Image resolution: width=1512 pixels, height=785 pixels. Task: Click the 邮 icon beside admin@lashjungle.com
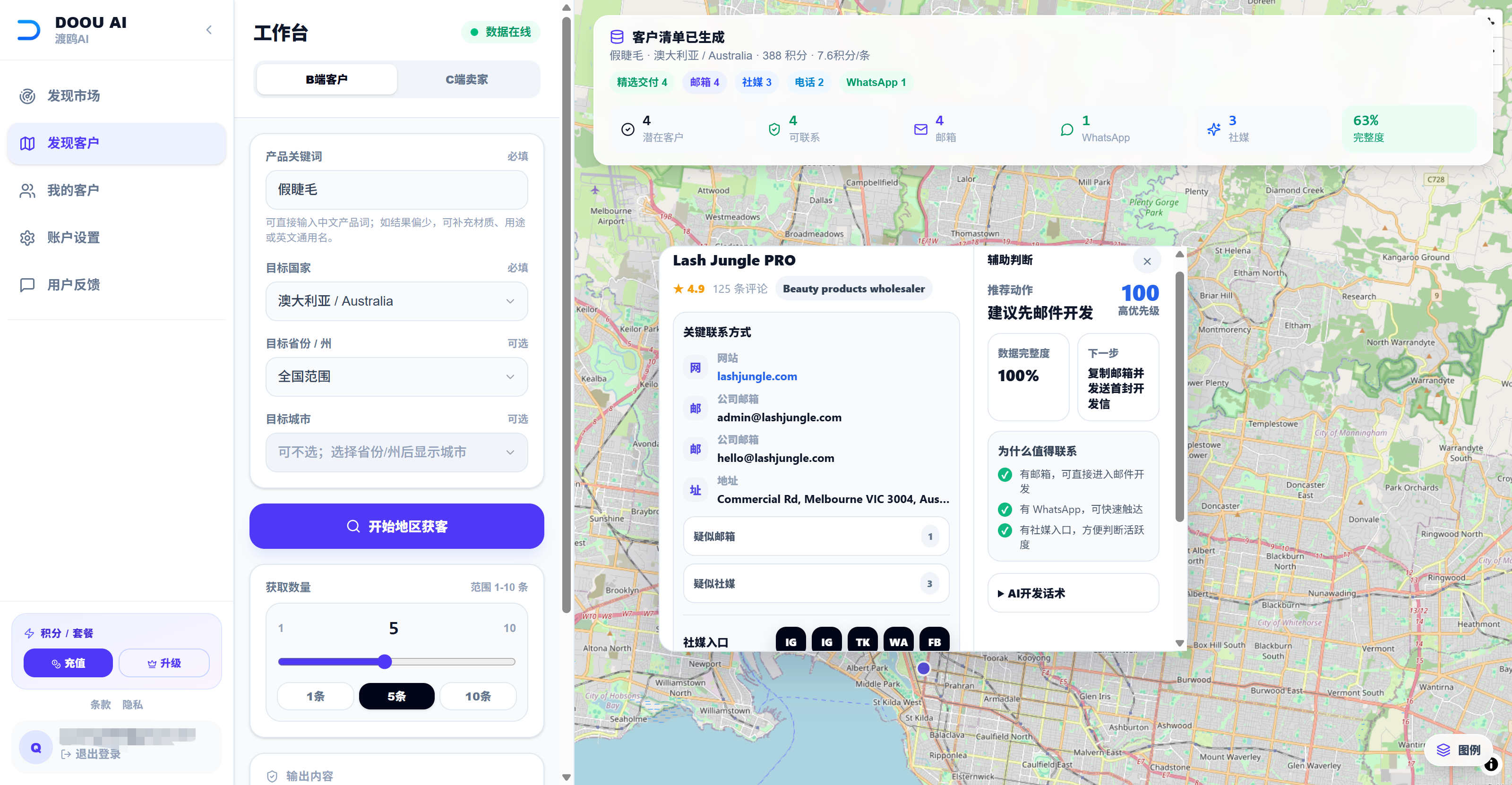[x=696, y=409]
